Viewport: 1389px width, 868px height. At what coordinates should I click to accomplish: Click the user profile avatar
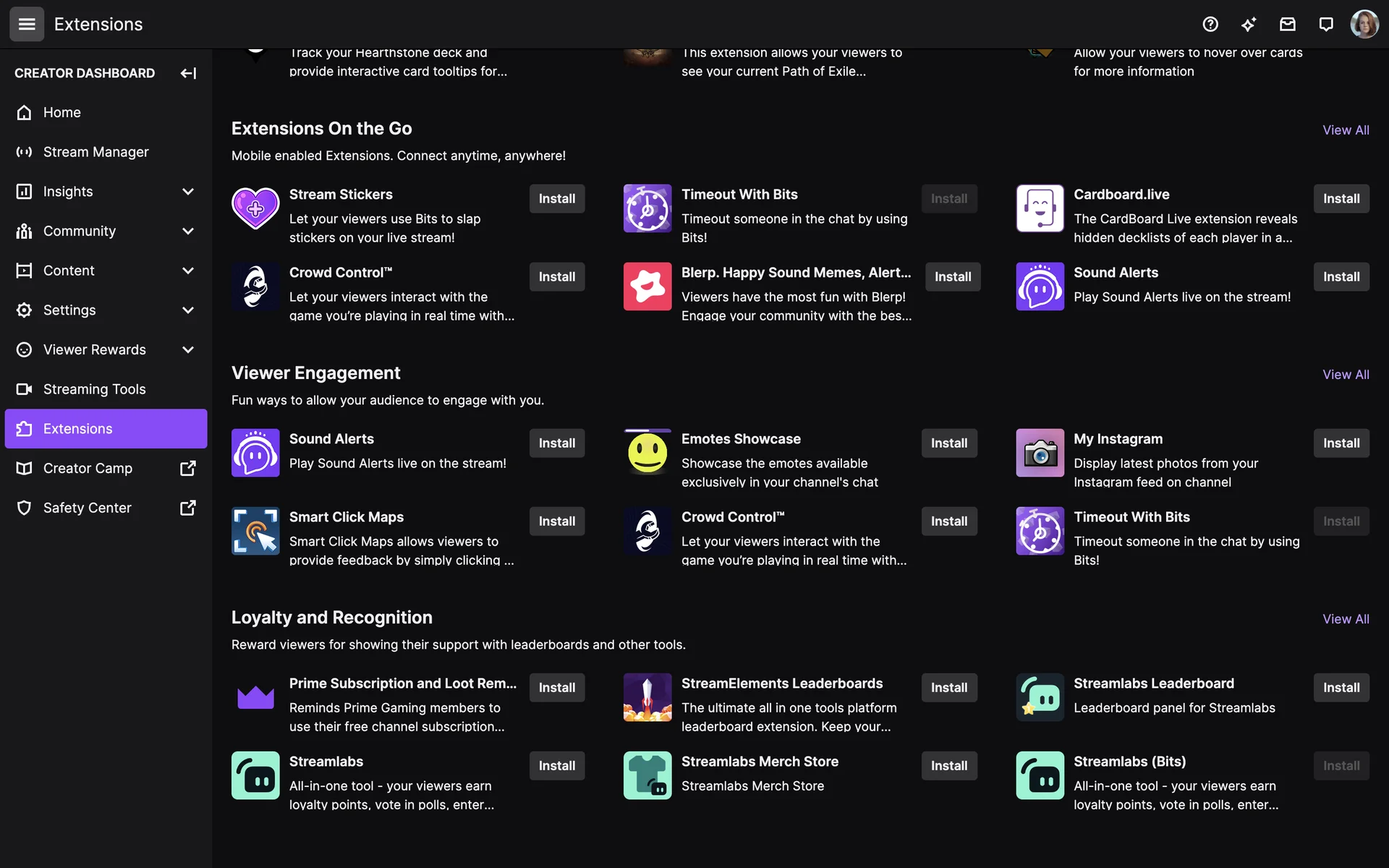tap(1364, 24)
